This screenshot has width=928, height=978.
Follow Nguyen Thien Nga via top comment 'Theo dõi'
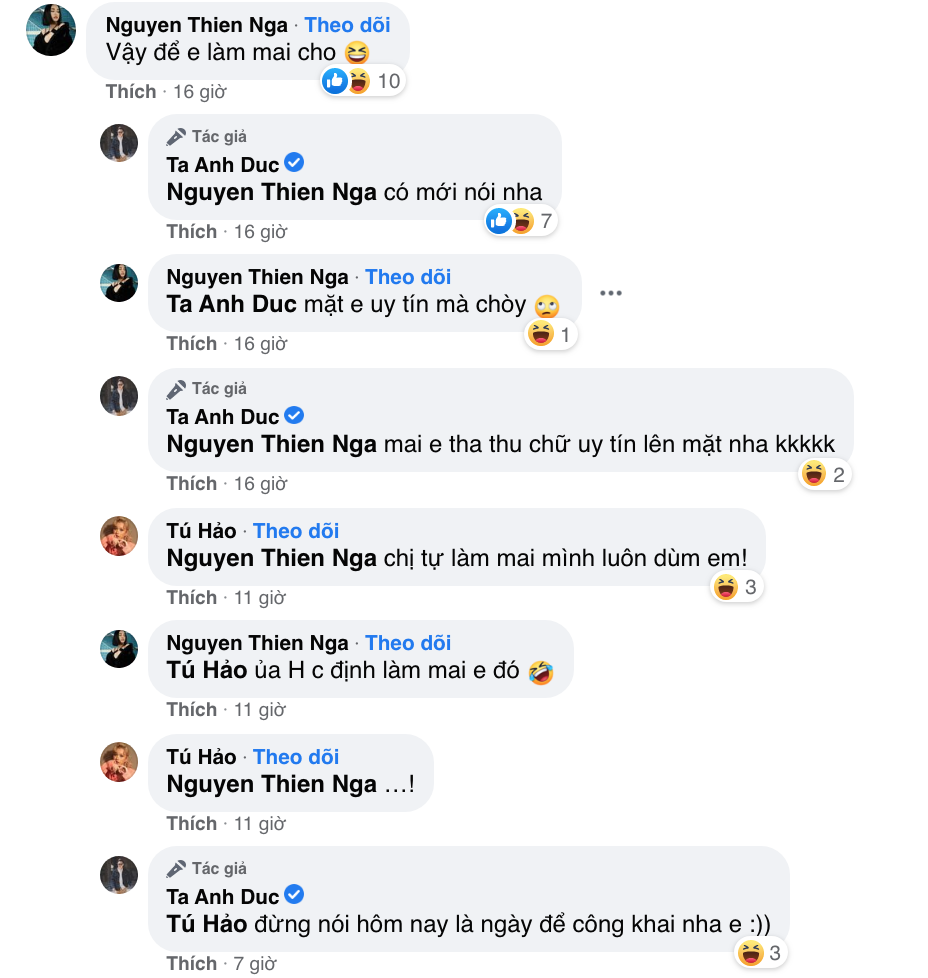347,25
